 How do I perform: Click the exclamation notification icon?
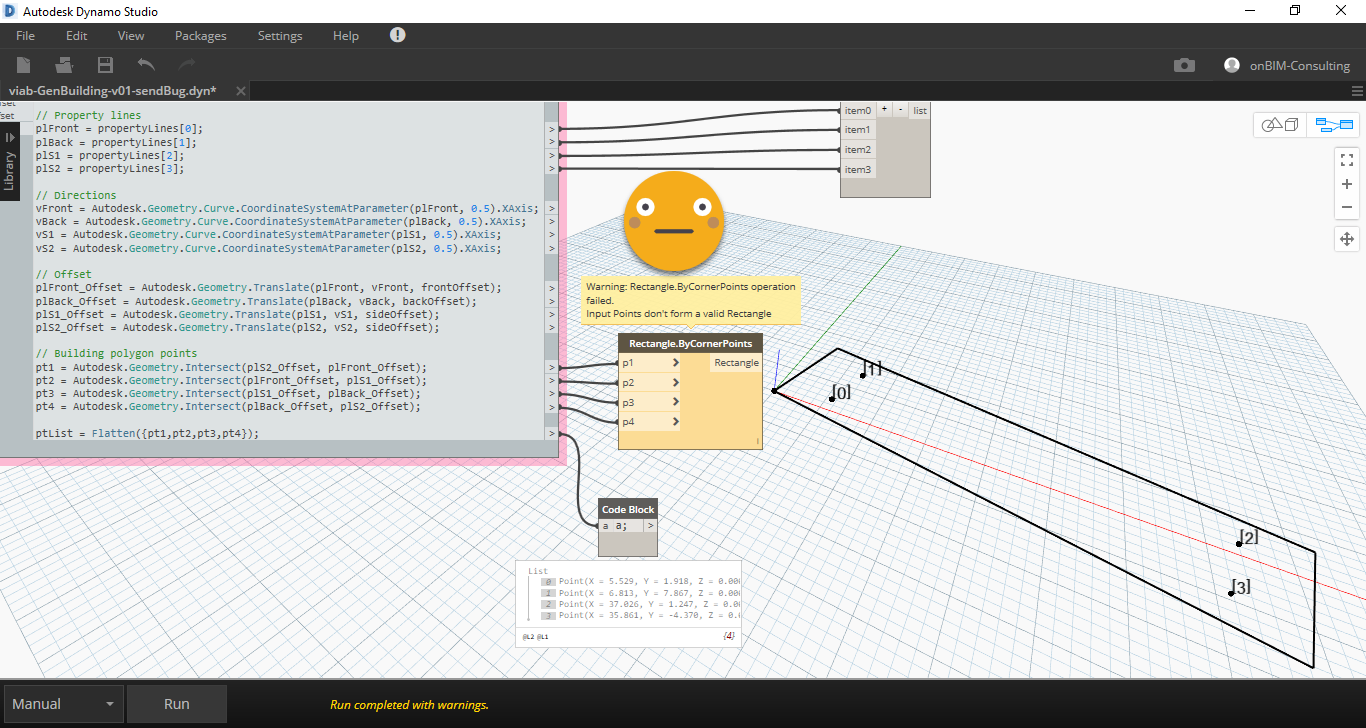click(398, 35)
